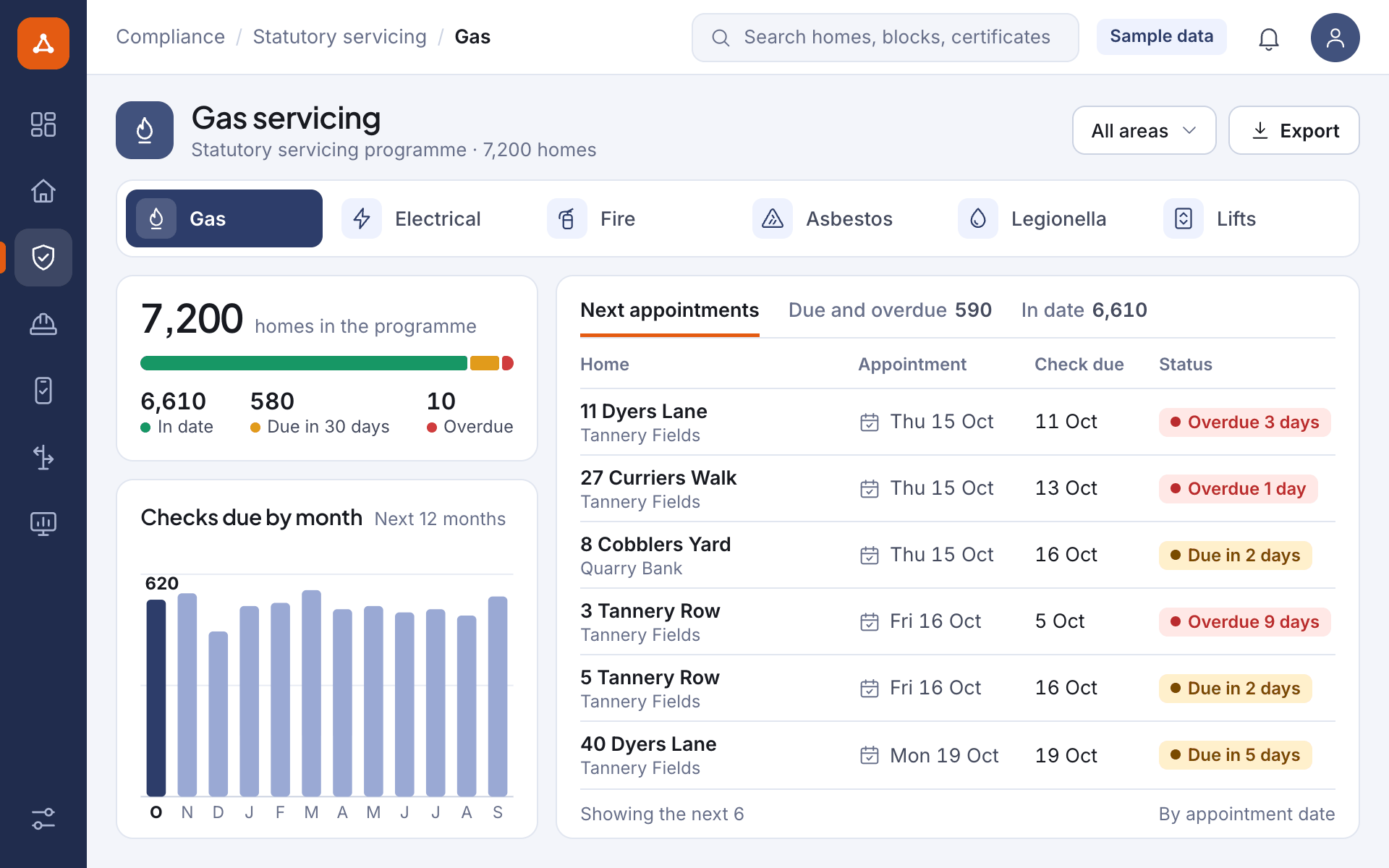Screen dimensions: 1389x868
Task: Open the dashboard grid sidebar icon
Action: coord(43,124)
